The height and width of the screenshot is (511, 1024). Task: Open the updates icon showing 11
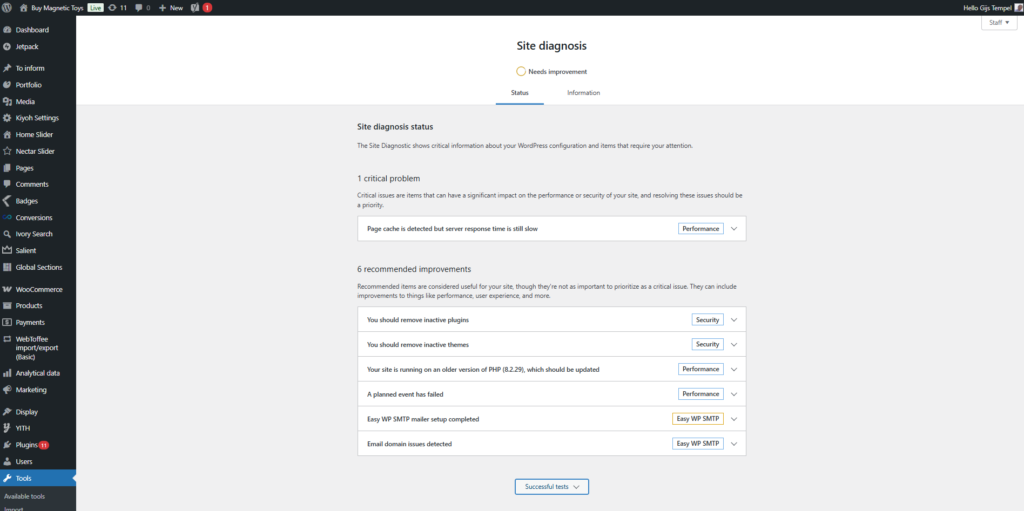tap(111, 7)
